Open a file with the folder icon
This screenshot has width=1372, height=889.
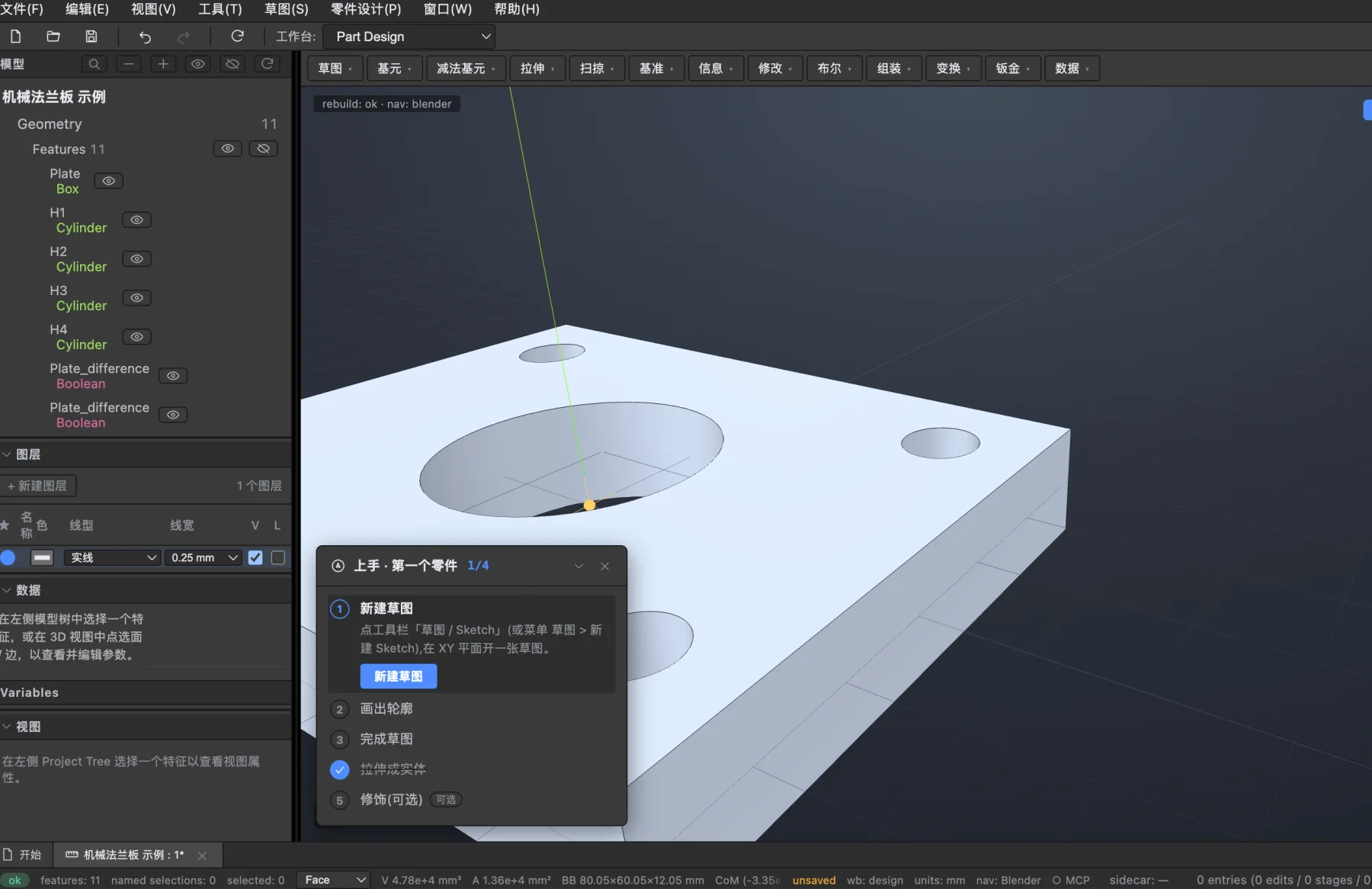click(x=53, y=37)
